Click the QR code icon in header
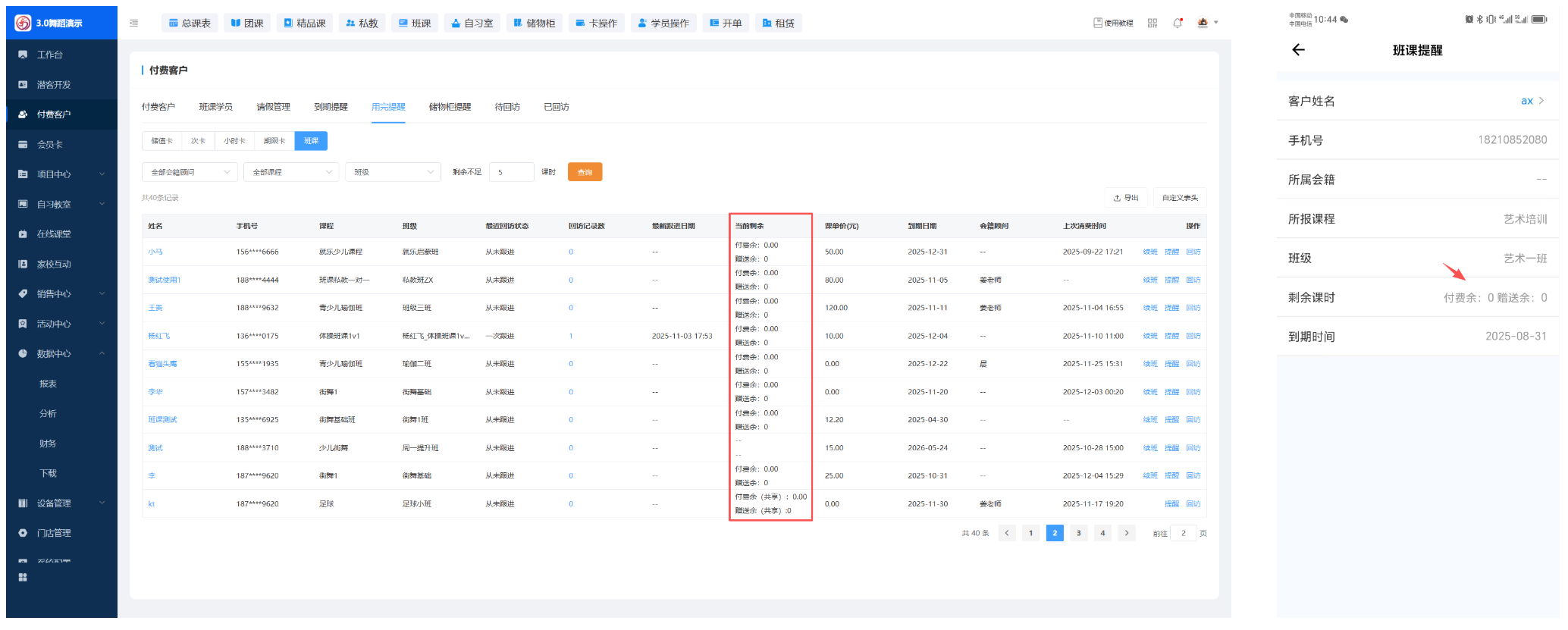The height and width of the screenshot is (630, 1568). click(x=1152, y=23)
